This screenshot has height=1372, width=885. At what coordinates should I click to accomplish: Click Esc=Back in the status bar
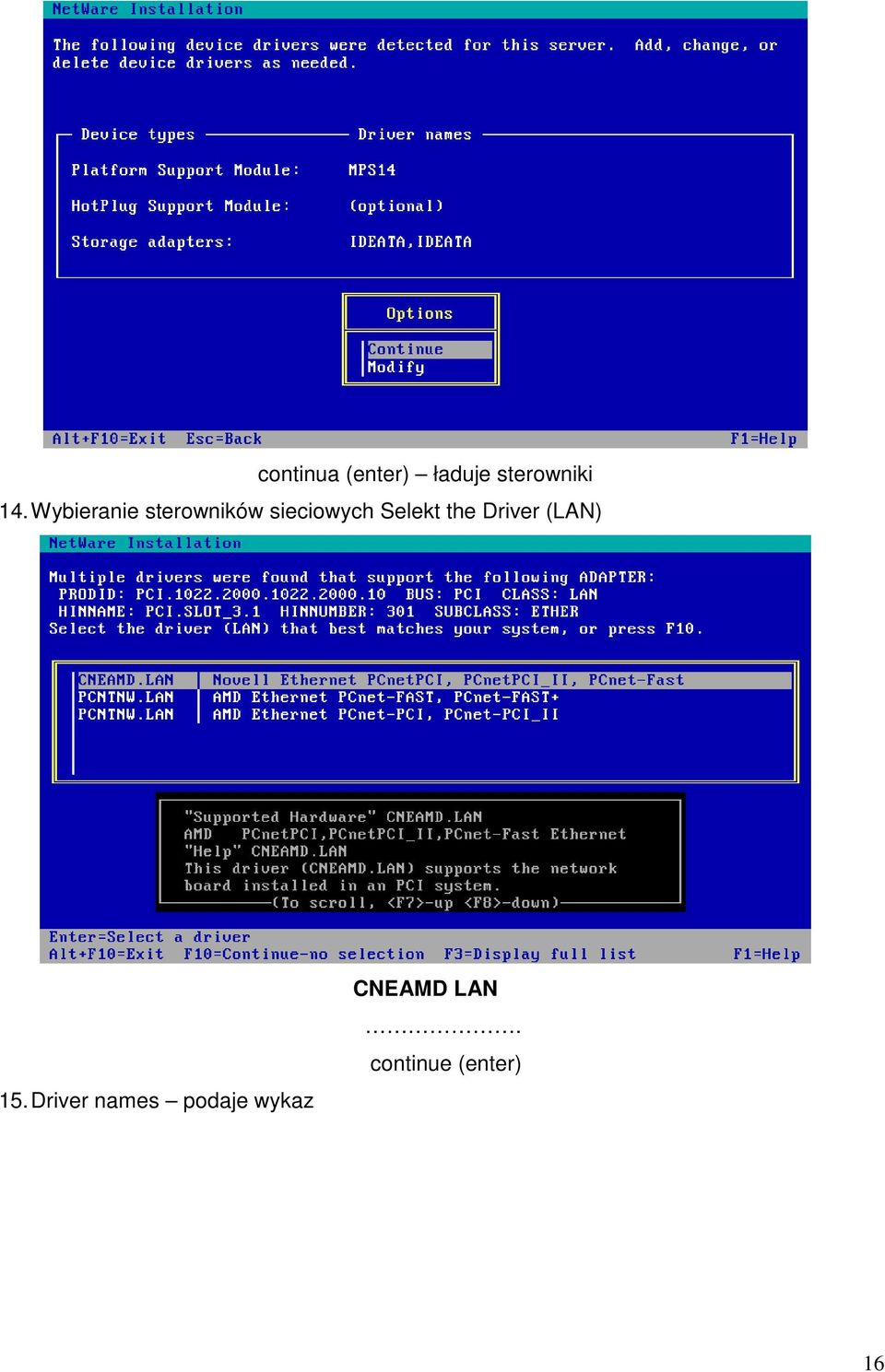[224, 439]
